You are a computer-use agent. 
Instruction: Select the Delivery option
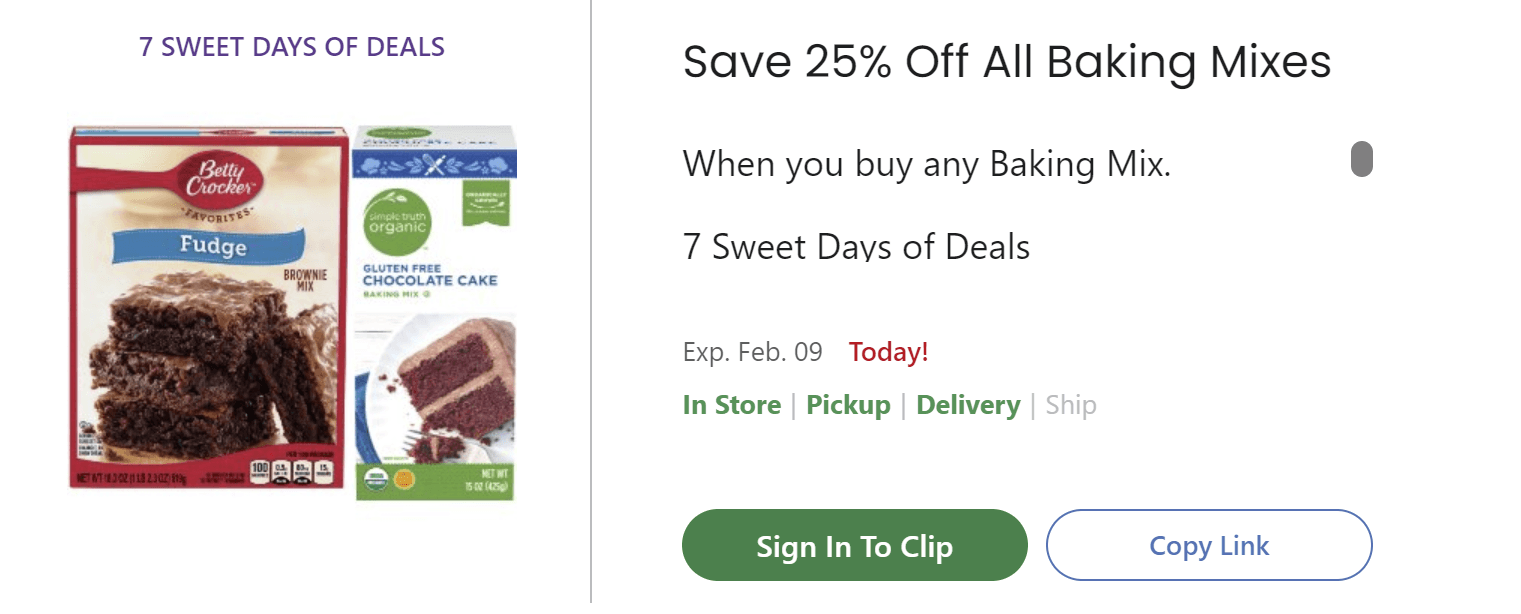click(968, 405)
